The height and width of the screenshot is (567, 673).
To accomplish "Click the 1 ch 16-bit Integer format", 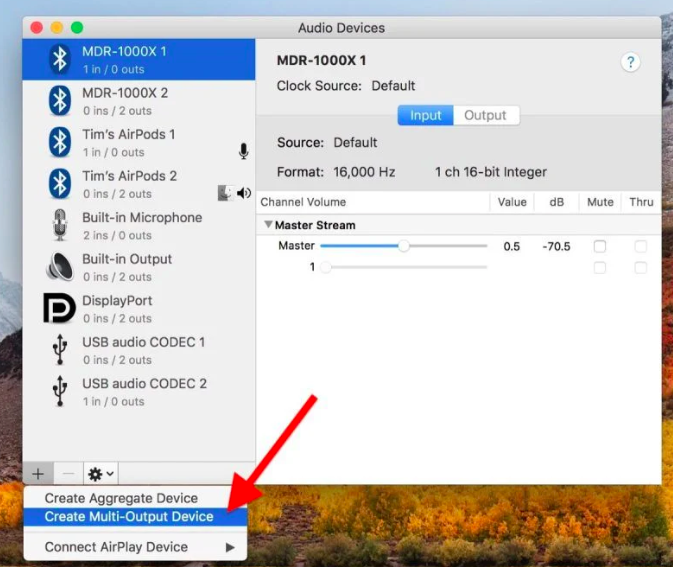I will coord(491,172).
